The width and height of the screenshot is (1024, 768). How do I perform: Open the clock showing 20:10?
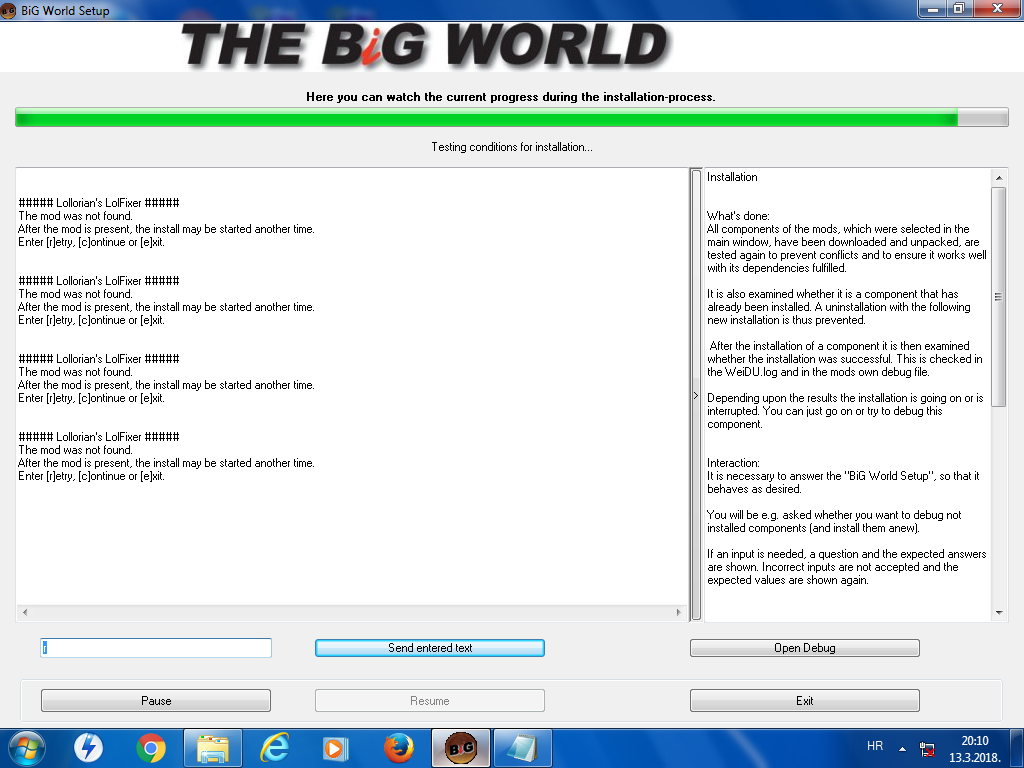coord(975,749)
